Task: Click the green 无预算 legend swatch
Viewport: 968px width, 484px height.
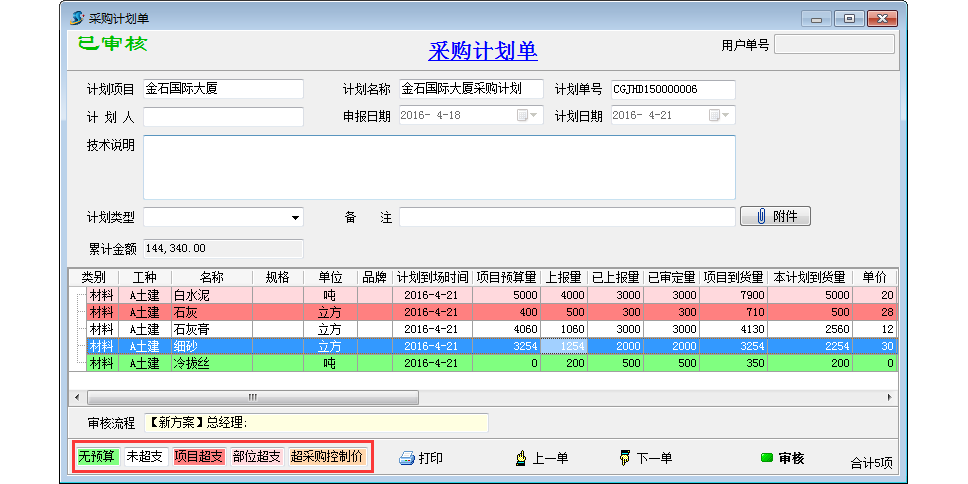Action: [97, 457]
